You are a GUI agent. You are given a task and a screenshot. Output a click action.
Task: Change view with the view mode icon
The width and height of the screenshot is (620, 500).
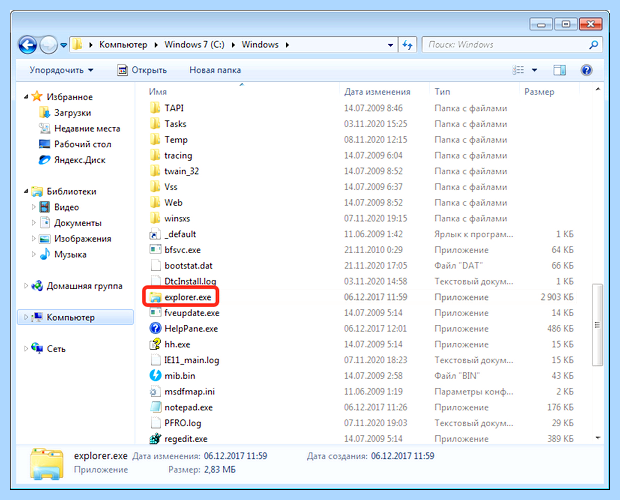518,70
